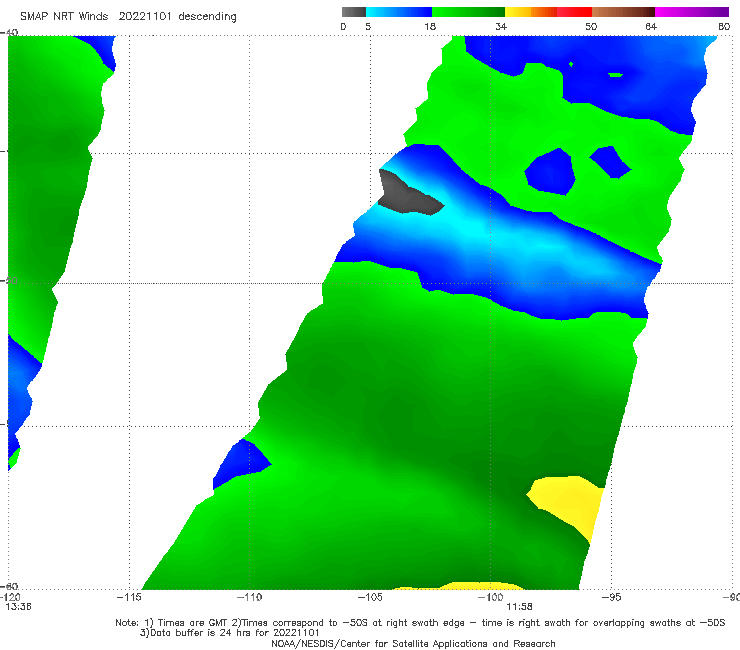This screenshot has height=650, width=740.
Task: Click the yellow-orange segment of the color bar
Action: 530,12
